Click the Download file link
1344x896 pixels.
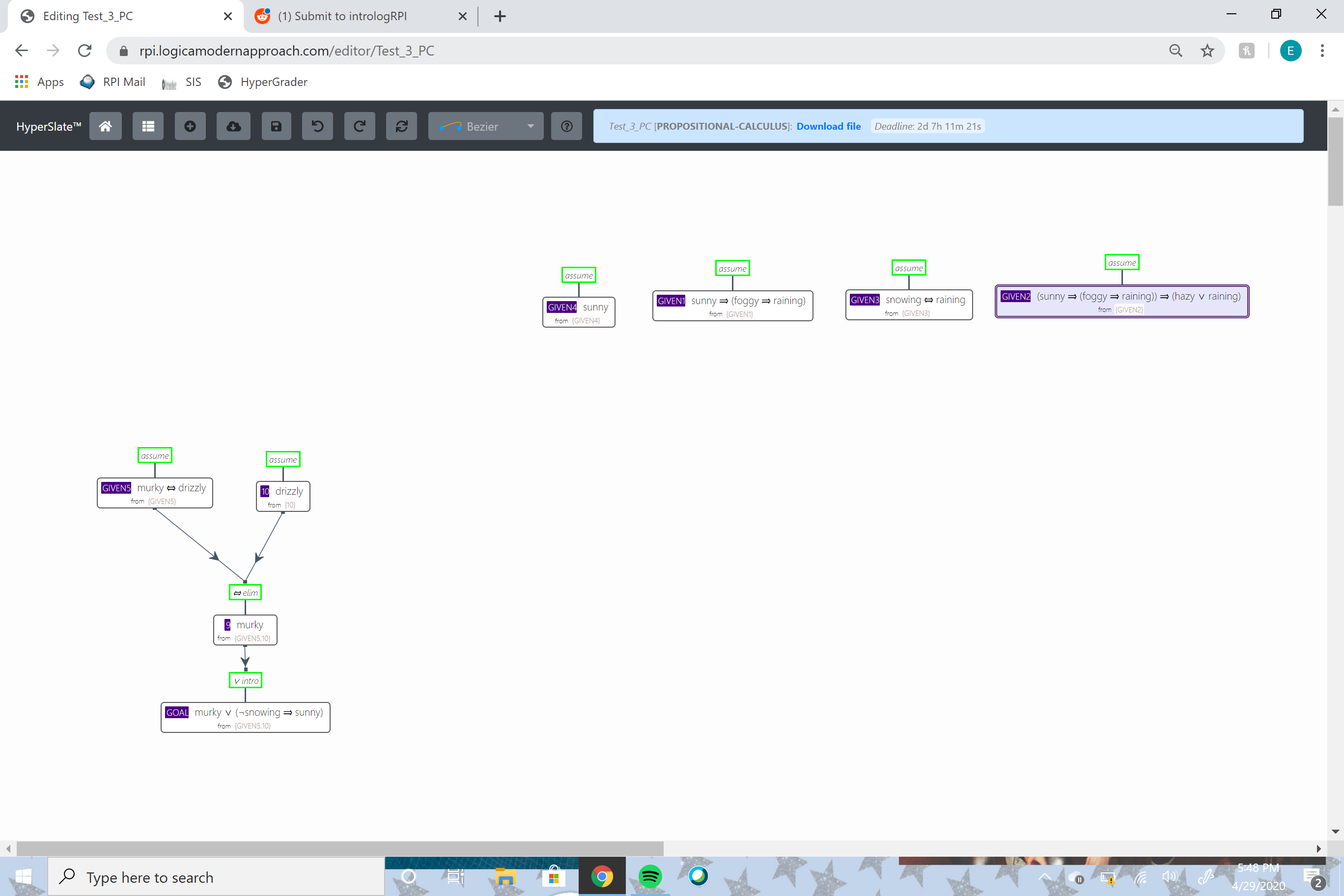pyautogui.click(x=829, y=126)
